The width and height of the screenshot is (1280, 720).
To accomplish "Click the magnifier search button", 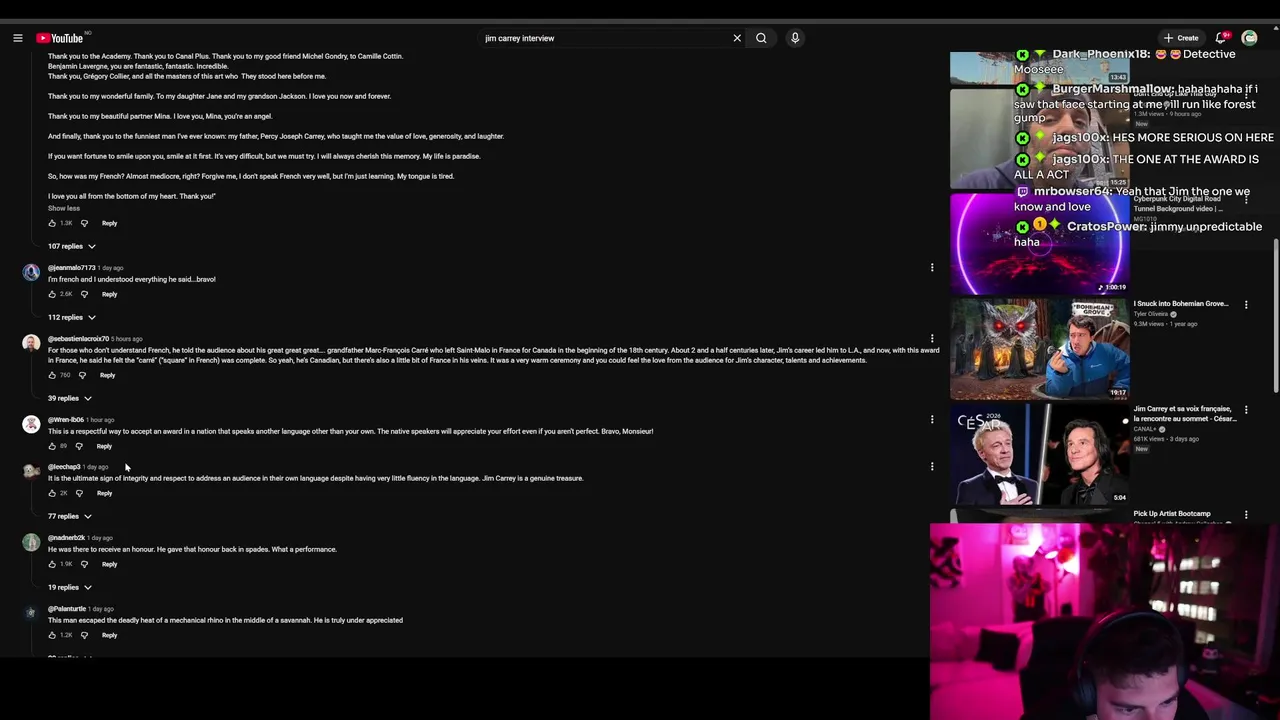I will tap(761, 38).
